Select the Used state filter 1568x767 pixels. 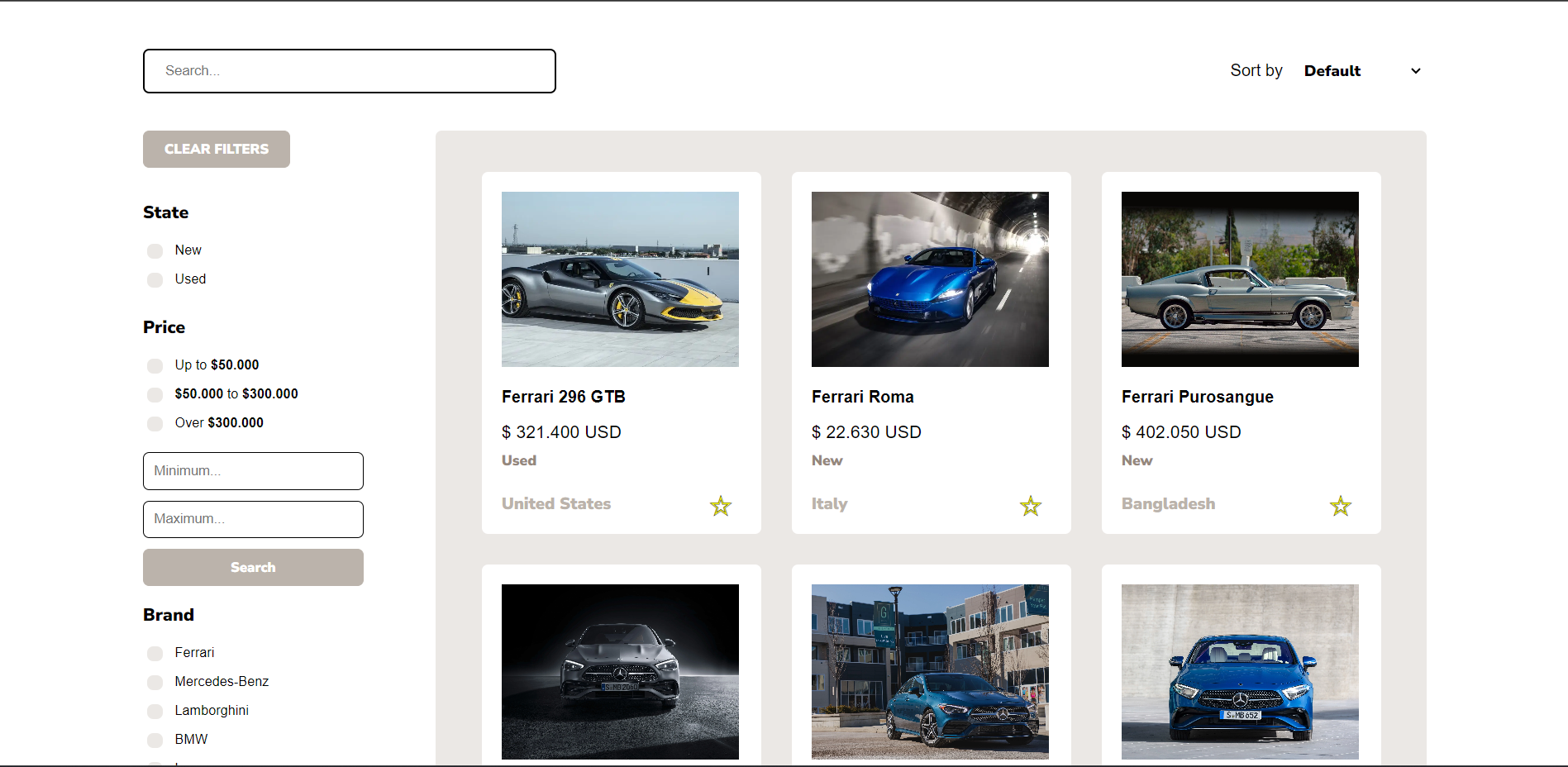pos(155,279)
